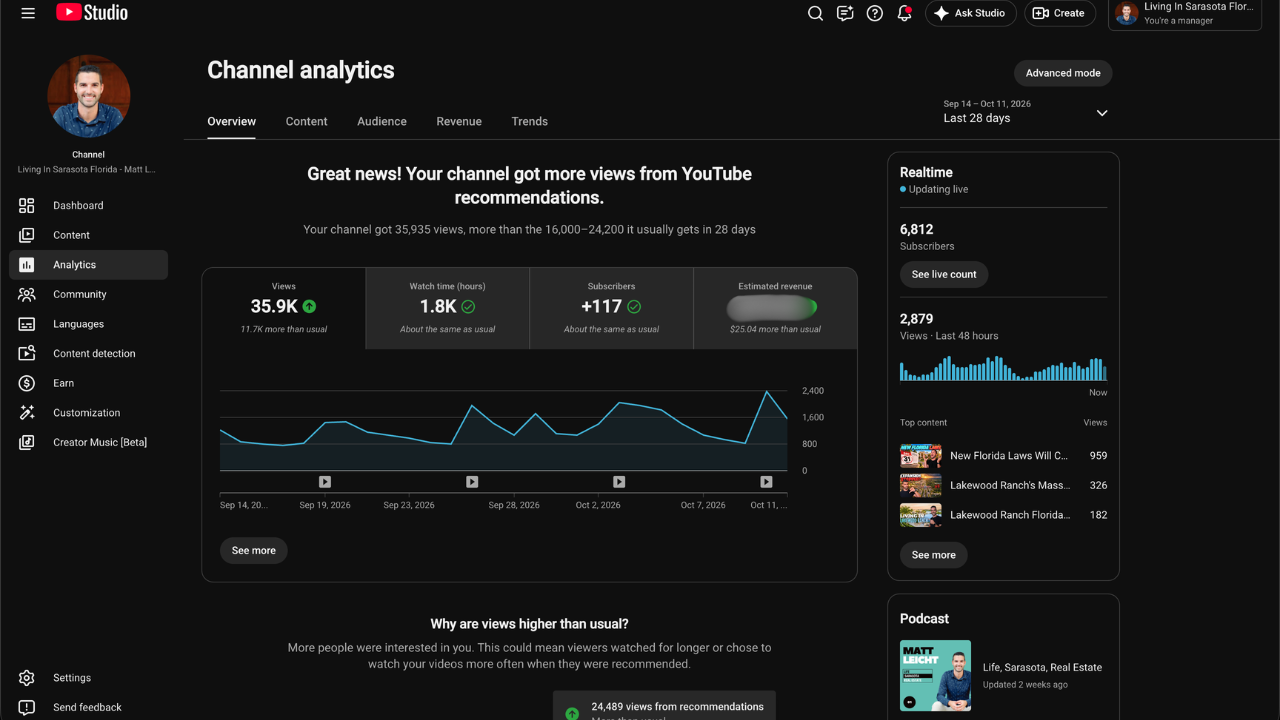Click See live count button

click(x=944, y=275)
